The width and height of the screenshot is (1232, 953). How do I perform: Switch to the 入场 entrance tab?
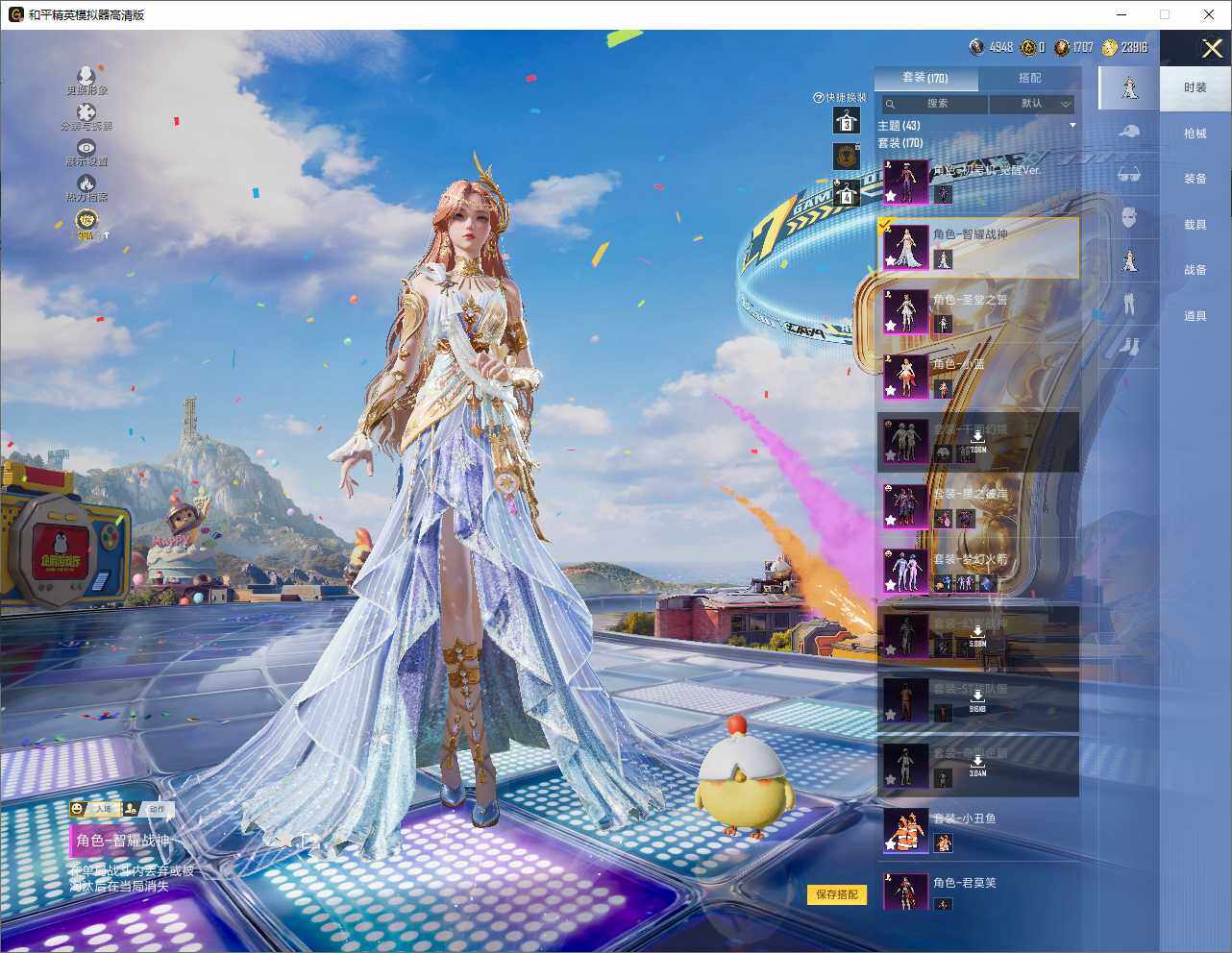coord(95,809)
